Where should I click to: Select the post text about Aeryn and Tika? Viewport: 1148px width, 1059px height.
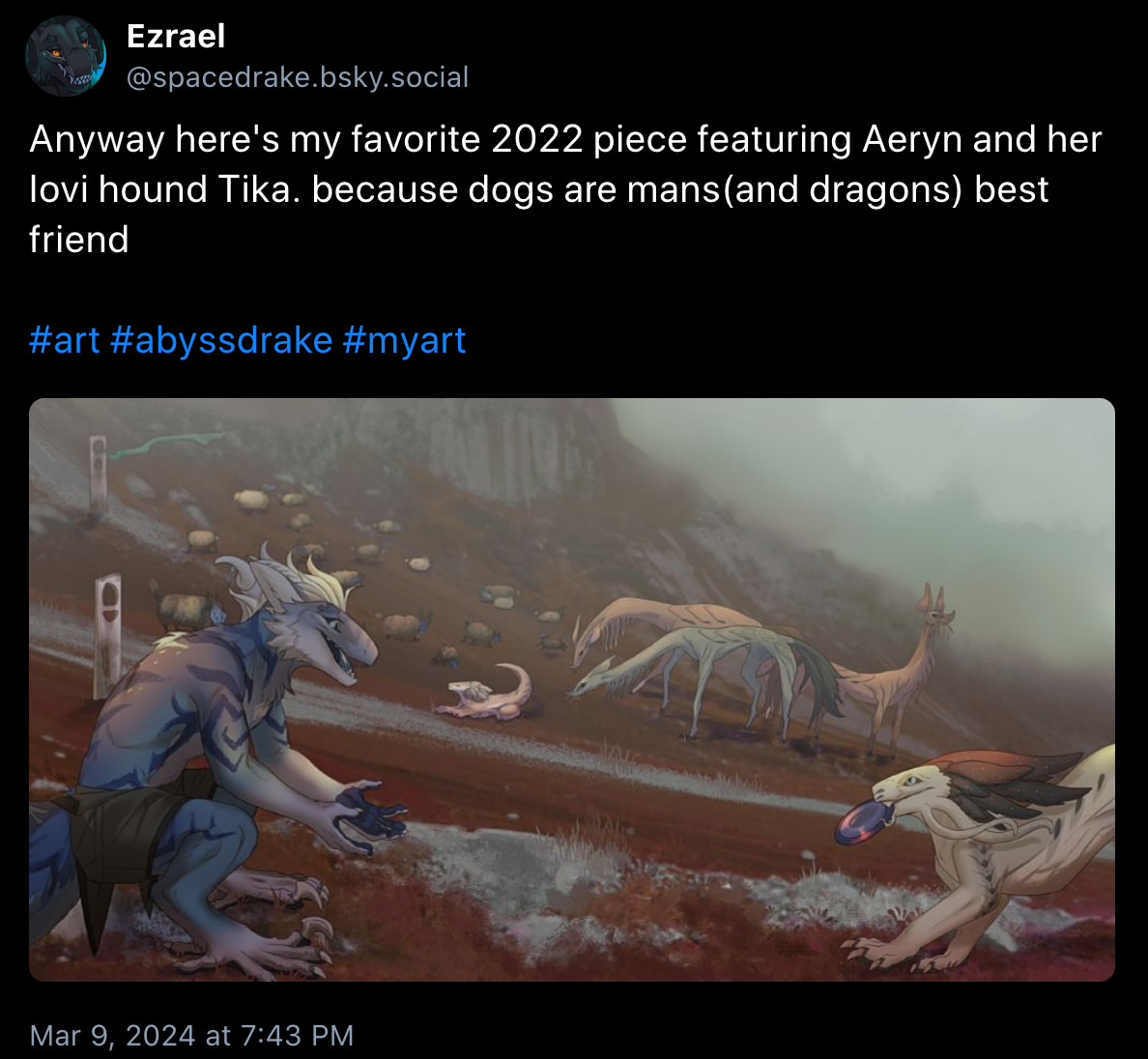565,188
